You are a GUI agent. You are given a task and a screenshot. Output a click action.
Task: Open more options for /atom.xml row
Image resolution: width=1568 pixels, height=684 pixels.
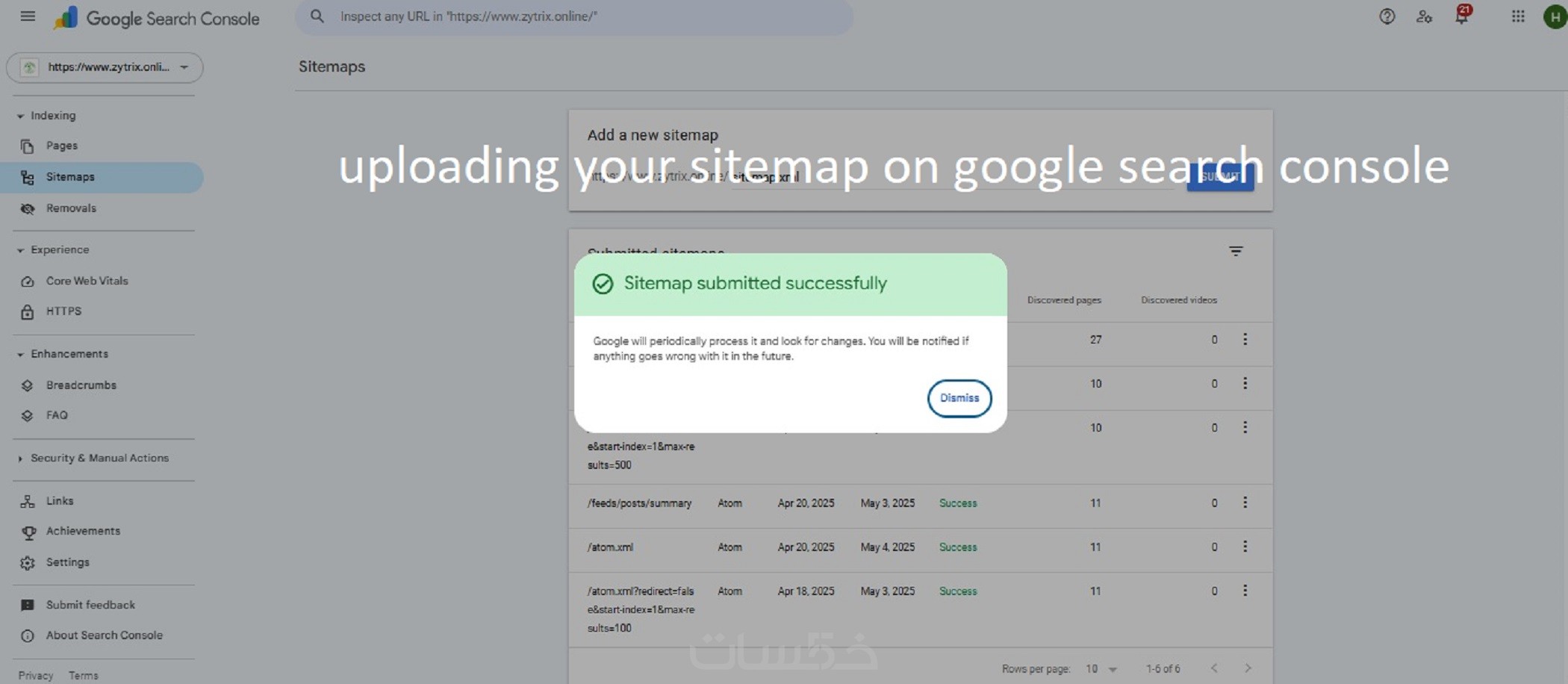point(1245,547)
